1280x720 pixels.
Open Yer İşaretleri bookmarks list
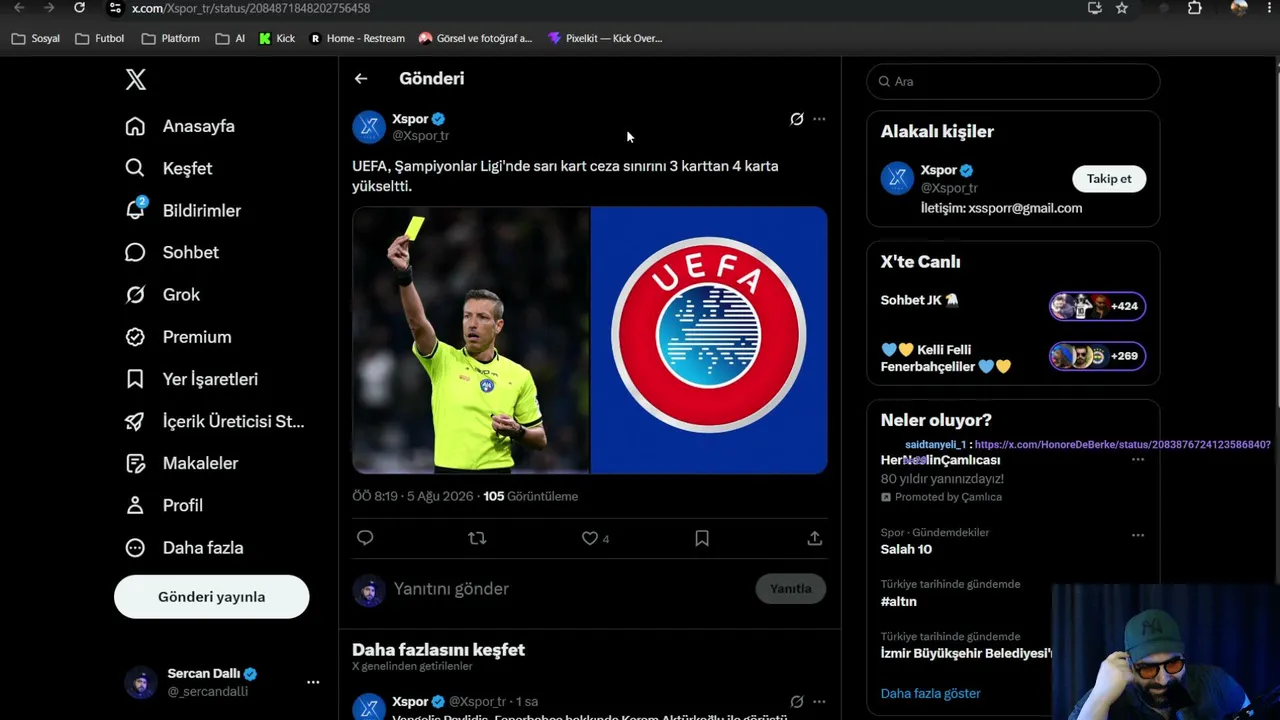pos(191,379)
